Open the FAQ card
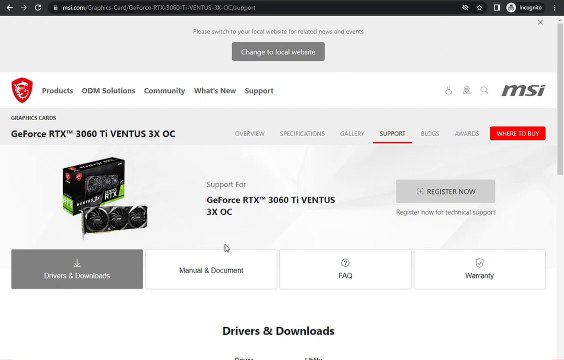564x360 pixels. tap(345, 269)
